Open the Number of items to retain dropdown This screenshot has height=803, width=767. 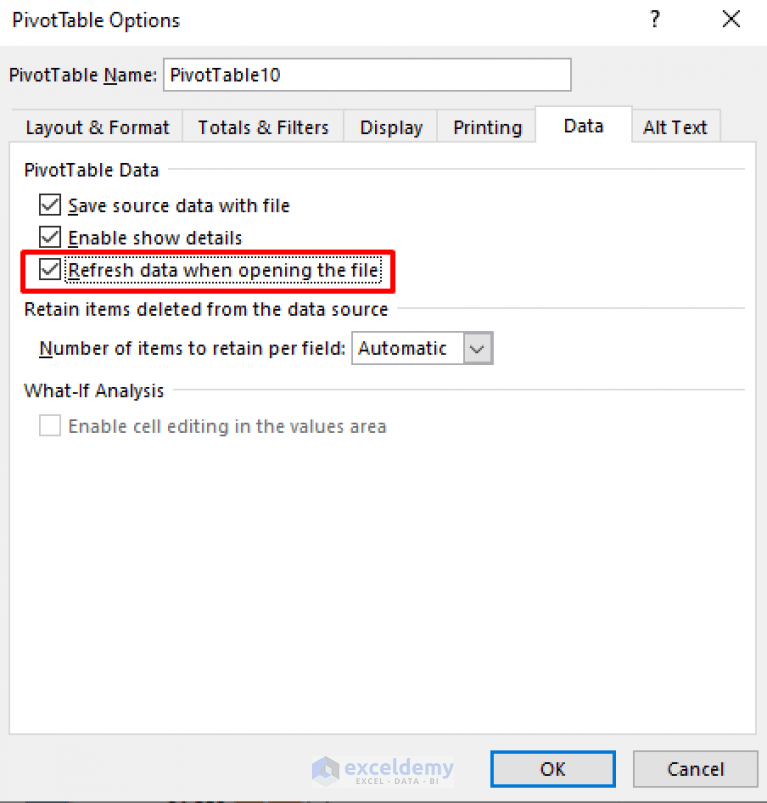(x=478, y=348)
